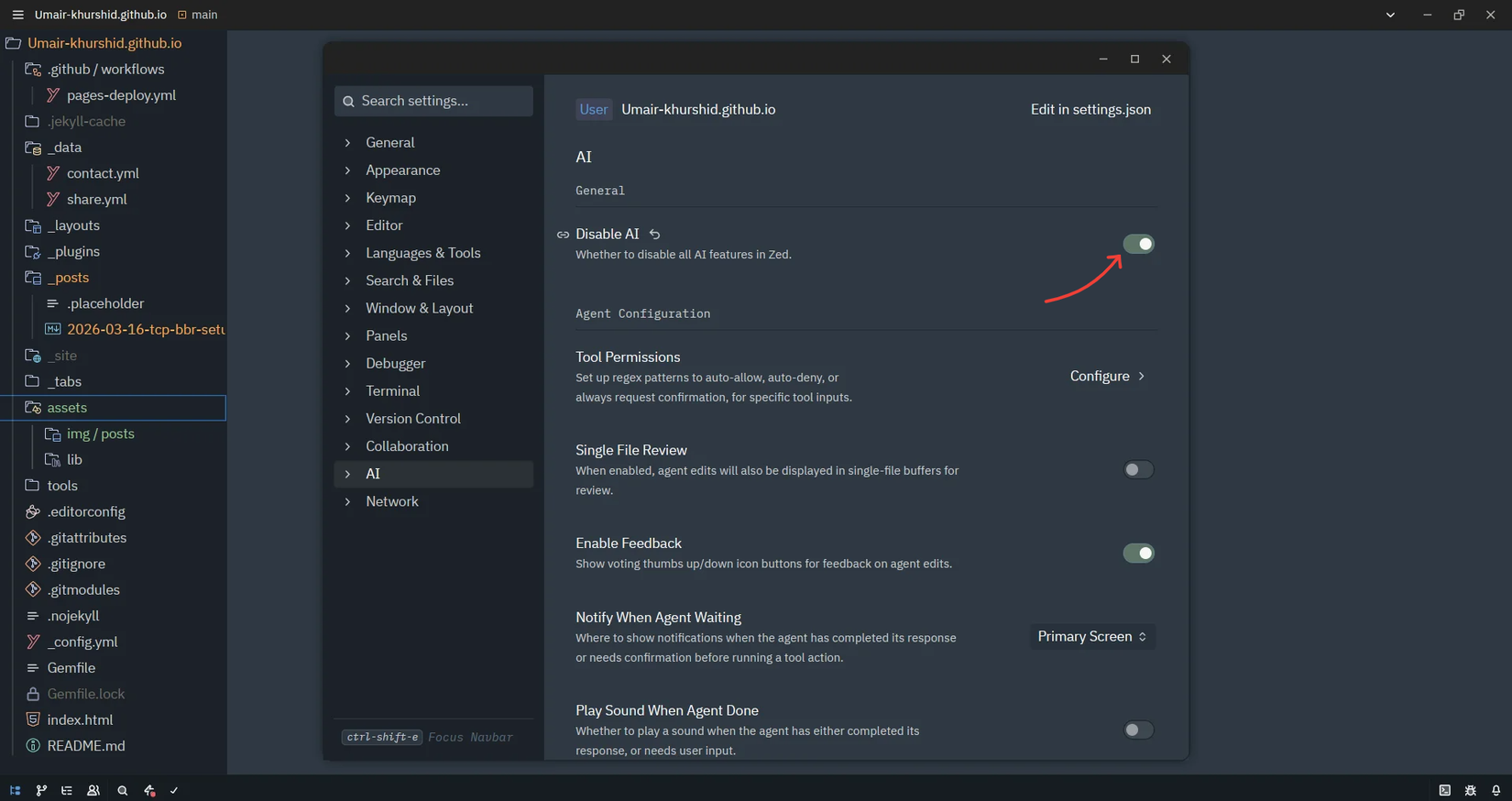
Task: Click search magnifier in settings search box
Action: 348,101
